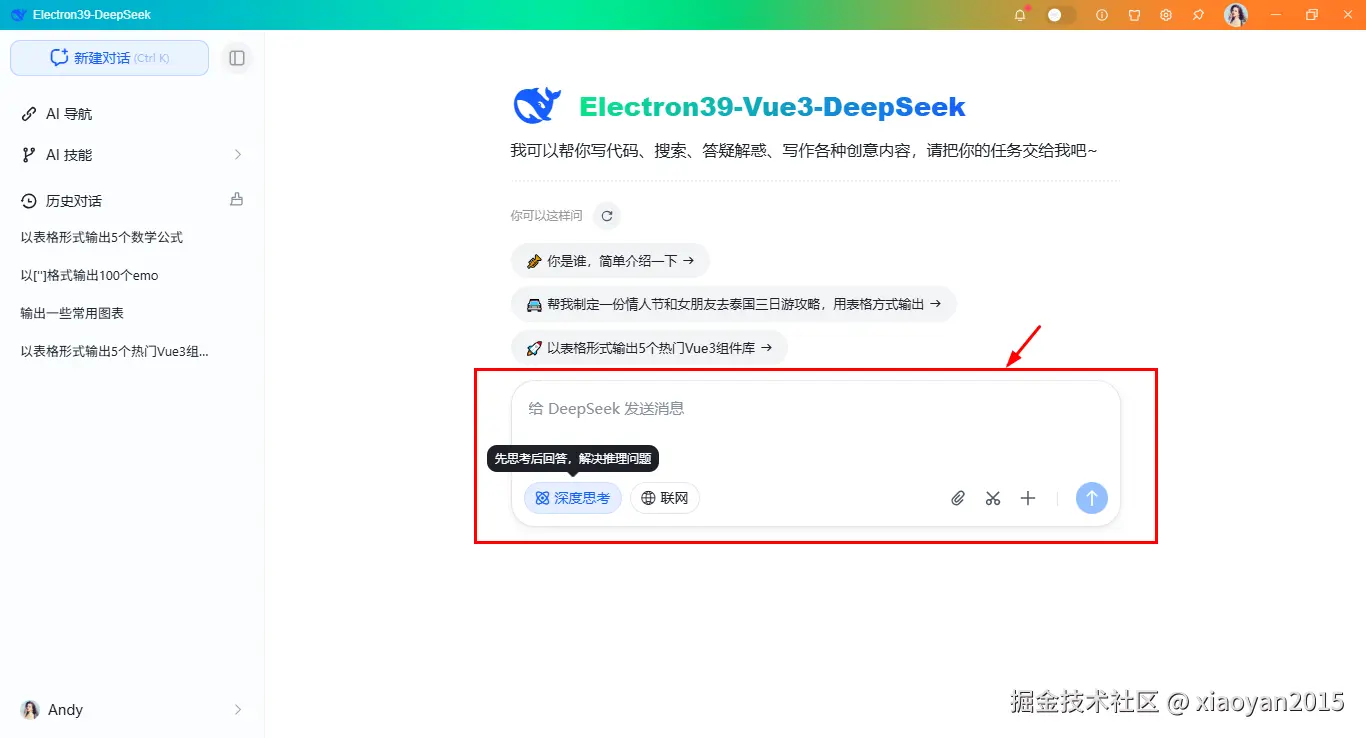Click the DeepSeek whale icon in title bar
This screenshot has width=1366, height=738.
click(x=18, y=15)
